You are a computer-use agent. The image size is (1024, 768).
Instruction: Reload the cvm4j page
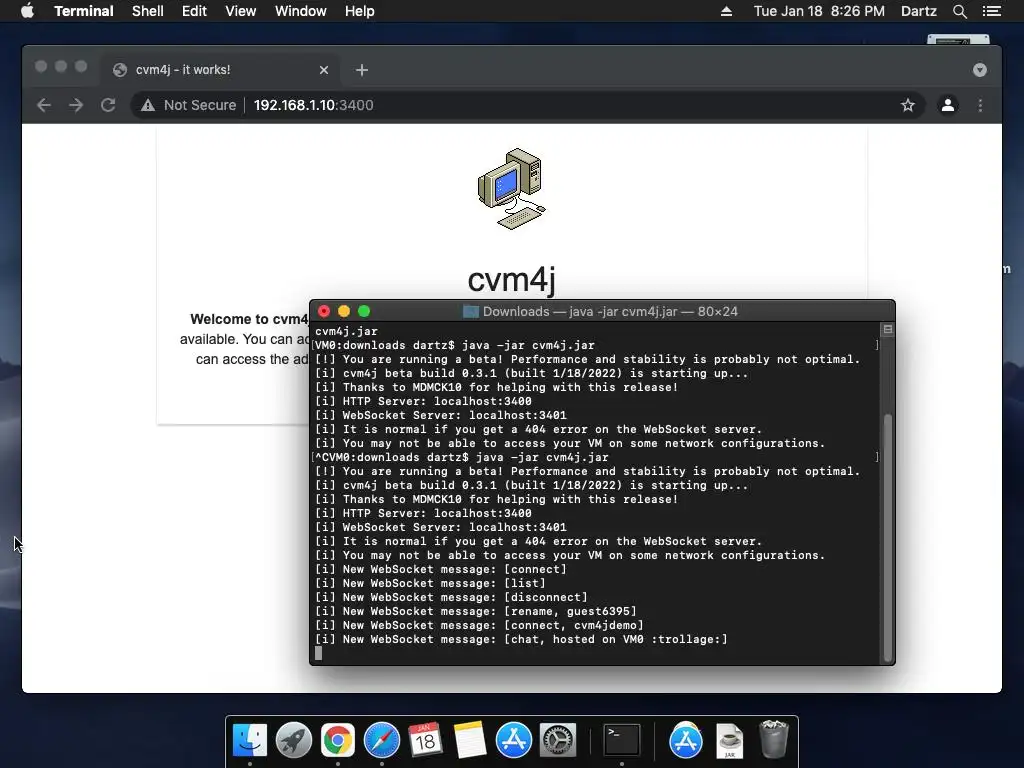(108, 105)
